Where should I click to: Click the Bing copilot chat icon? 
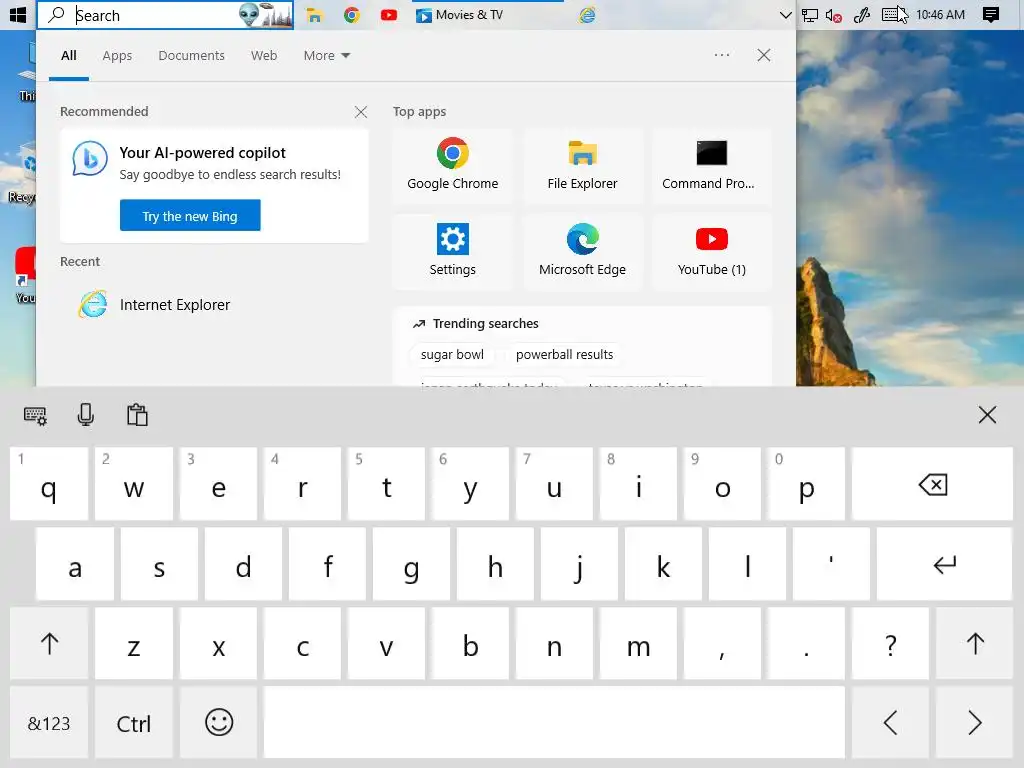[x=89, y=158]
